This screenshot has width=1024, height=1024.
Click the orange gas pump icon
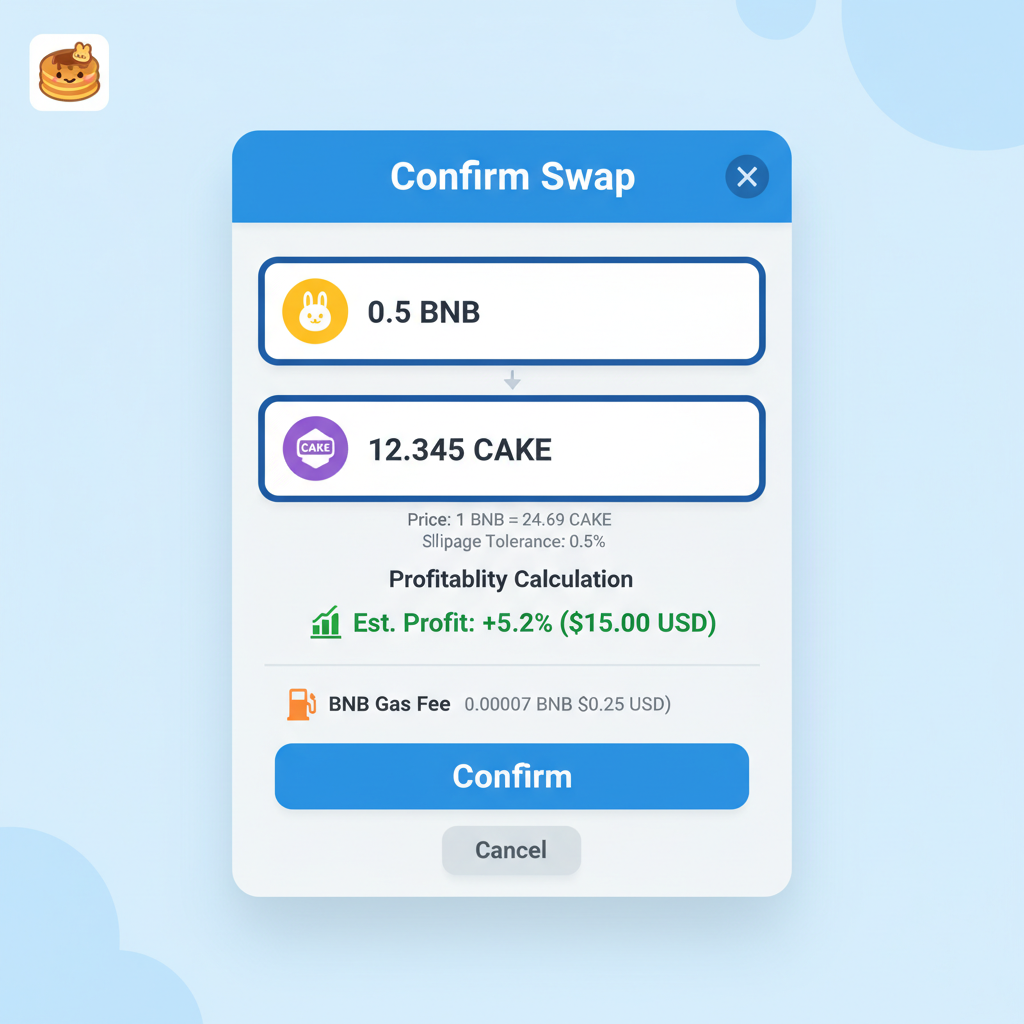[x=300, y=703]
